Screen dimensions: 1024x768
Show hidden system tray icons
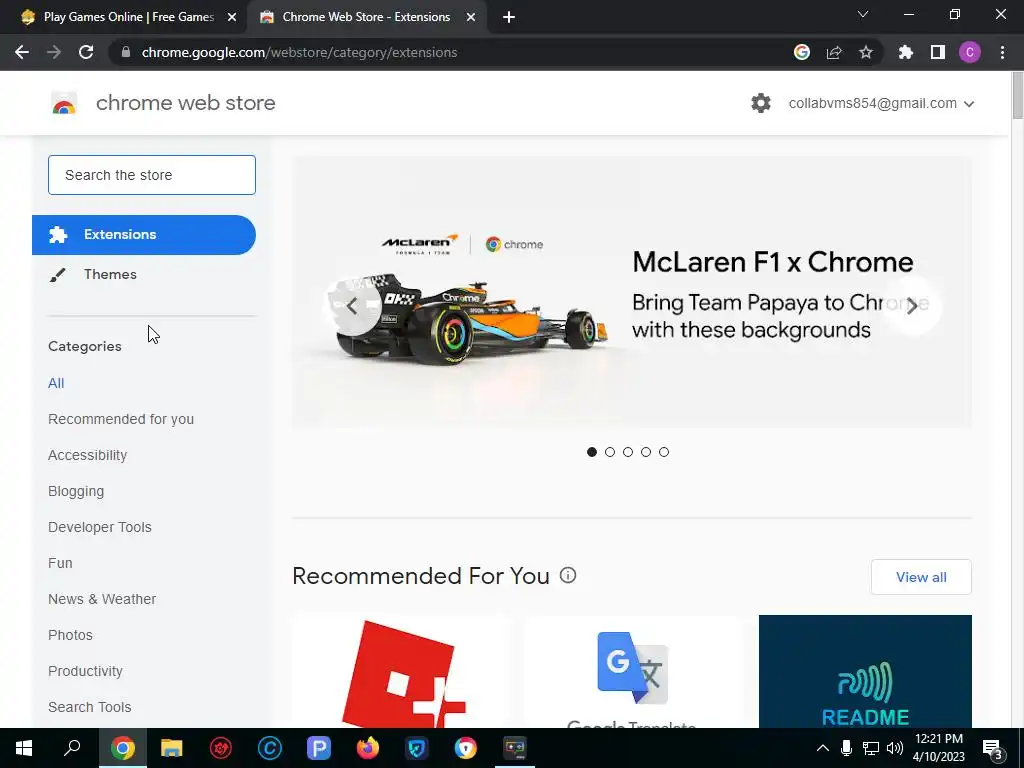click(823, 748)
